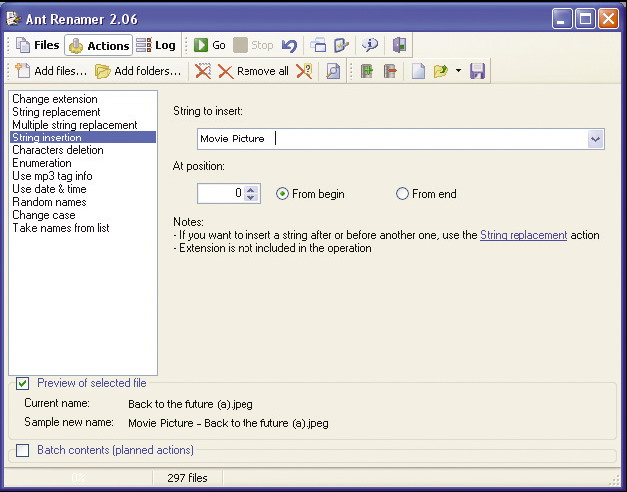The width and height of the screenshot is (627, 492).
Task: Click Add files... toolbar button
Action: click(x=51, y=71)
